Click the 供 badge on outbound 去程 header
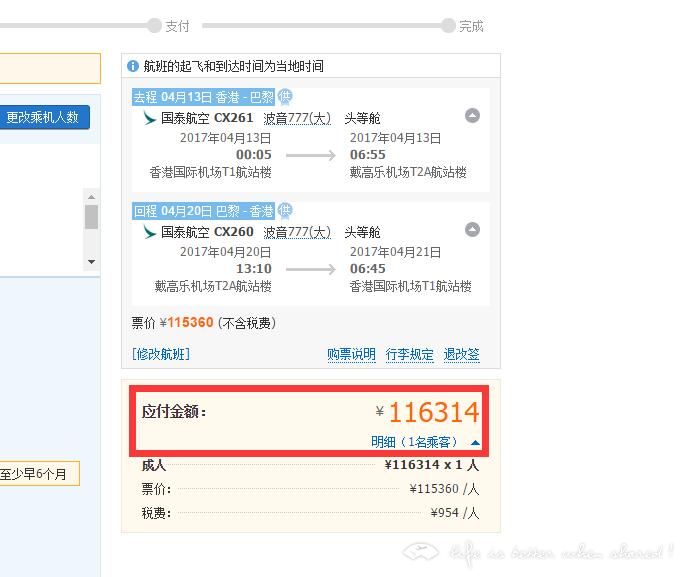This screenshot has width=685, height=577. click(x=286, y=97)
